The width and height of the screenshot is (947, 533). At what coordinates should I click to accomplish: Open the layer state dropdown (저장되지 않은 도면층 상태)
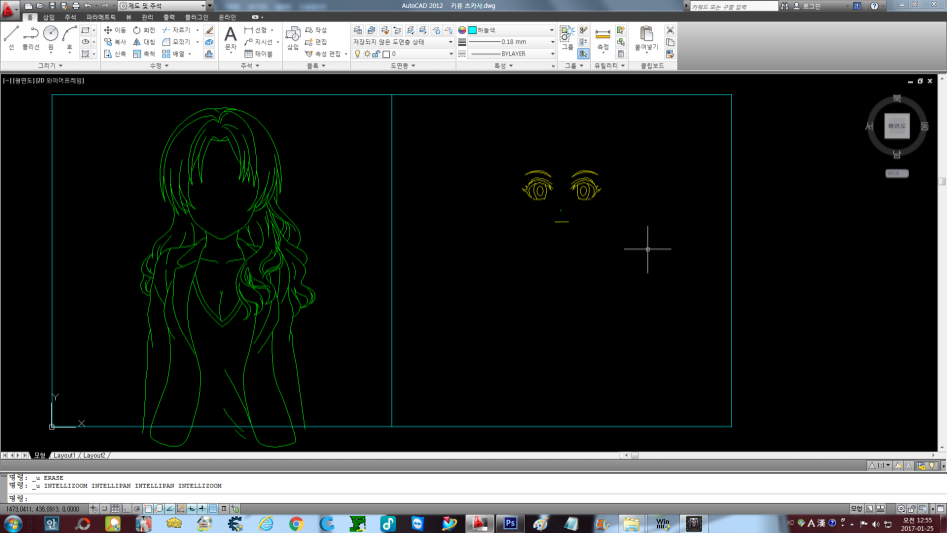402,42
